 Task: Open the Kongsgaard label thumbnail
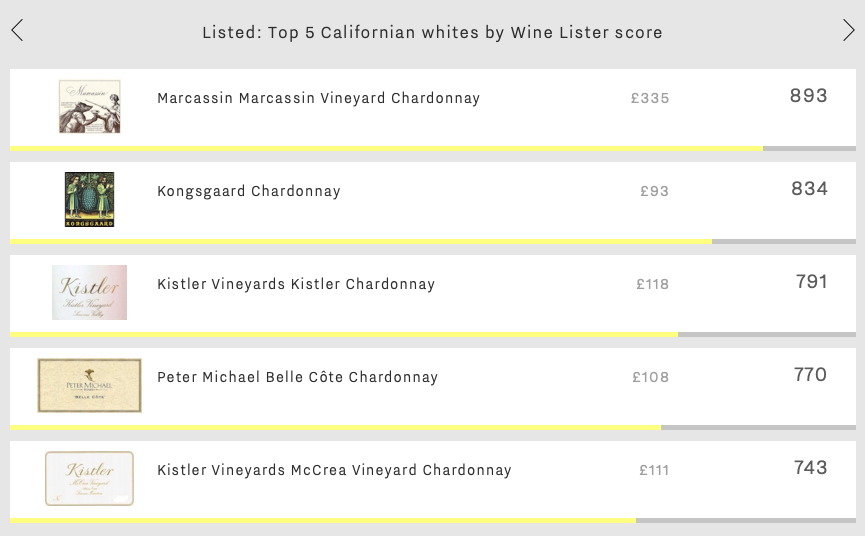click(x=89, y=200)
